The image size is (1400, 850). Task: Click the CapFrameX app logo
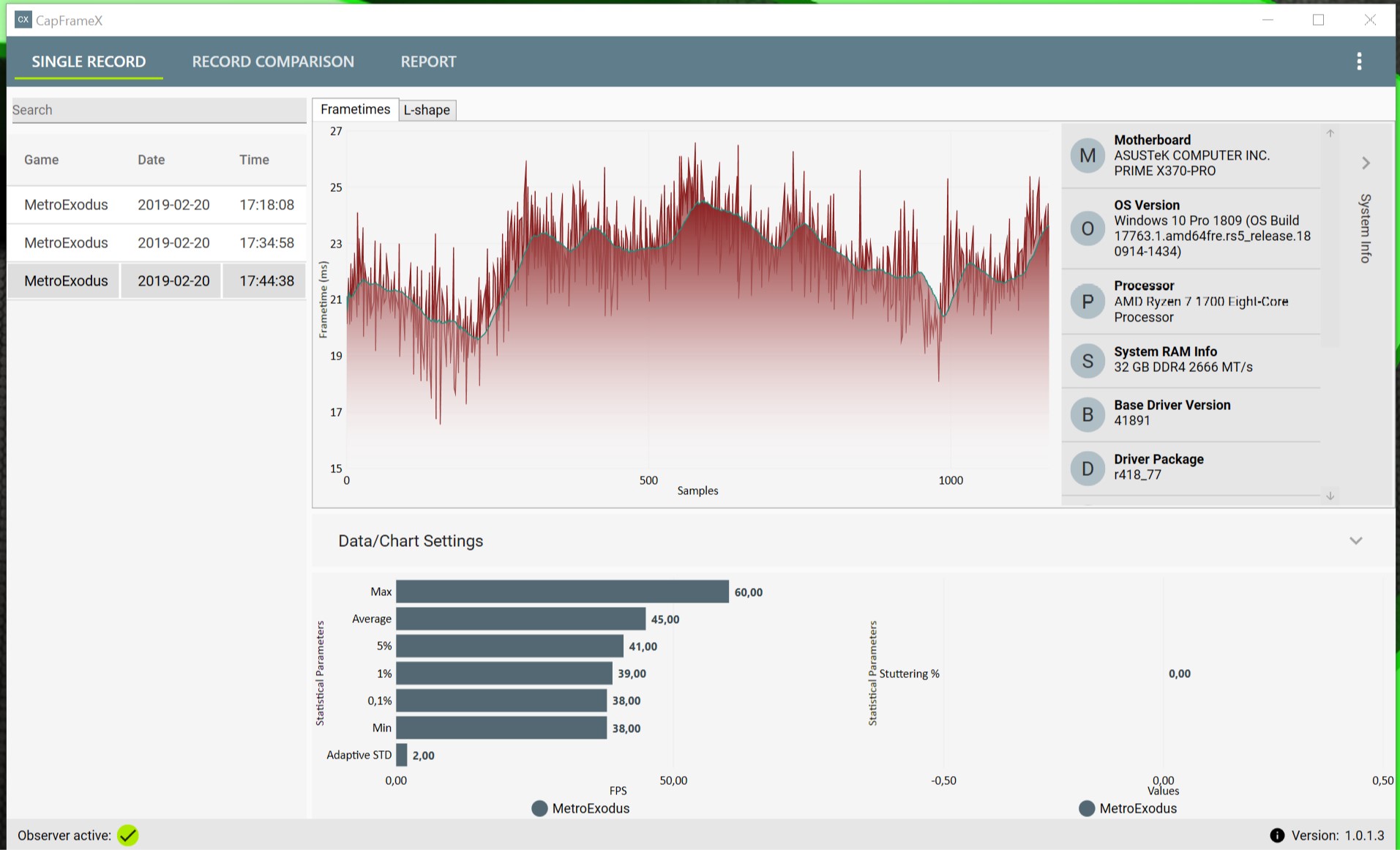tap(23, 20)
